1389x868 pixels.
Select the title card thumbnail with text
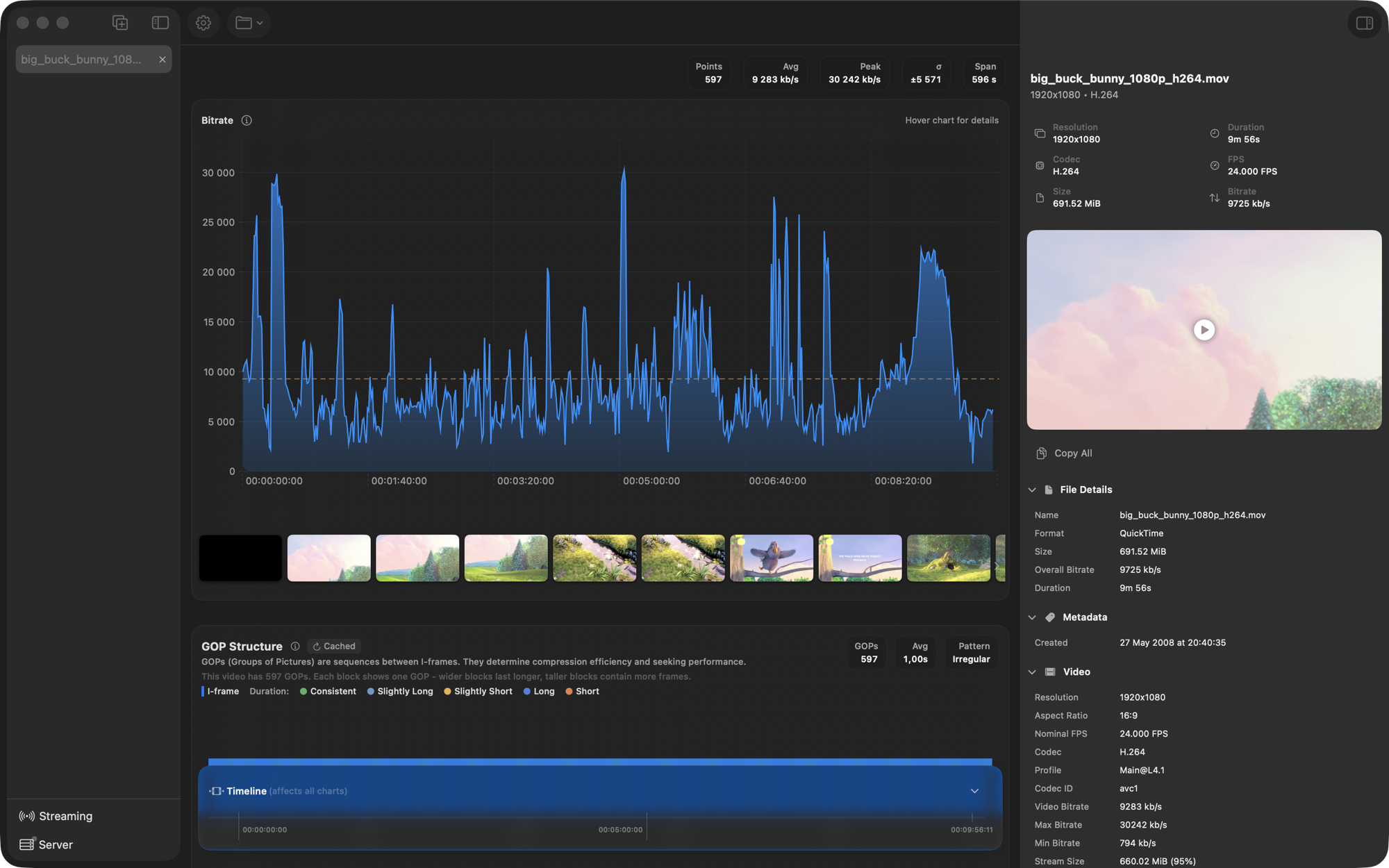tap(860, 558)
